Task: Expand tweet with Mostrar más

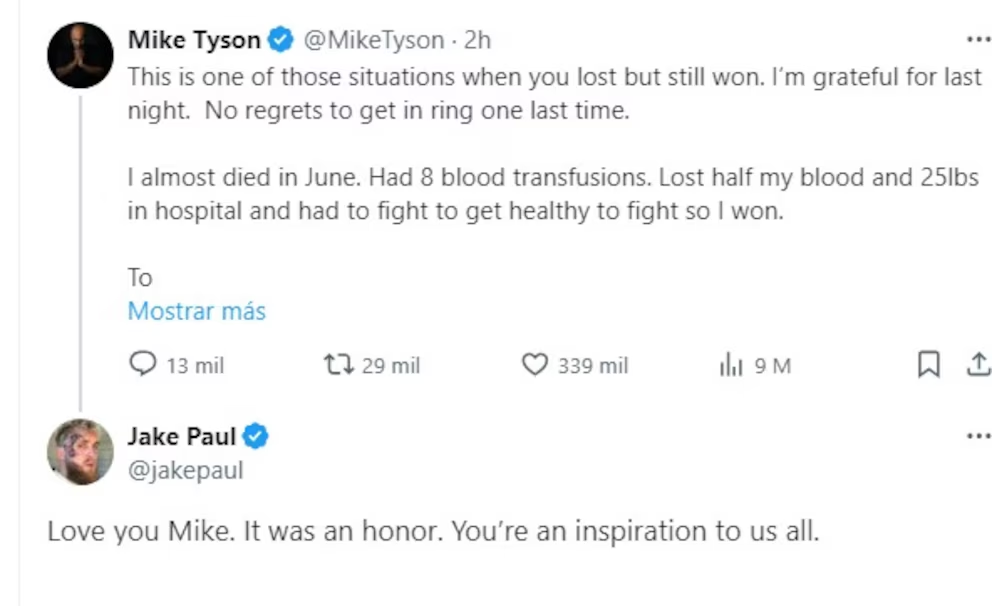Action: pos(196,311)
